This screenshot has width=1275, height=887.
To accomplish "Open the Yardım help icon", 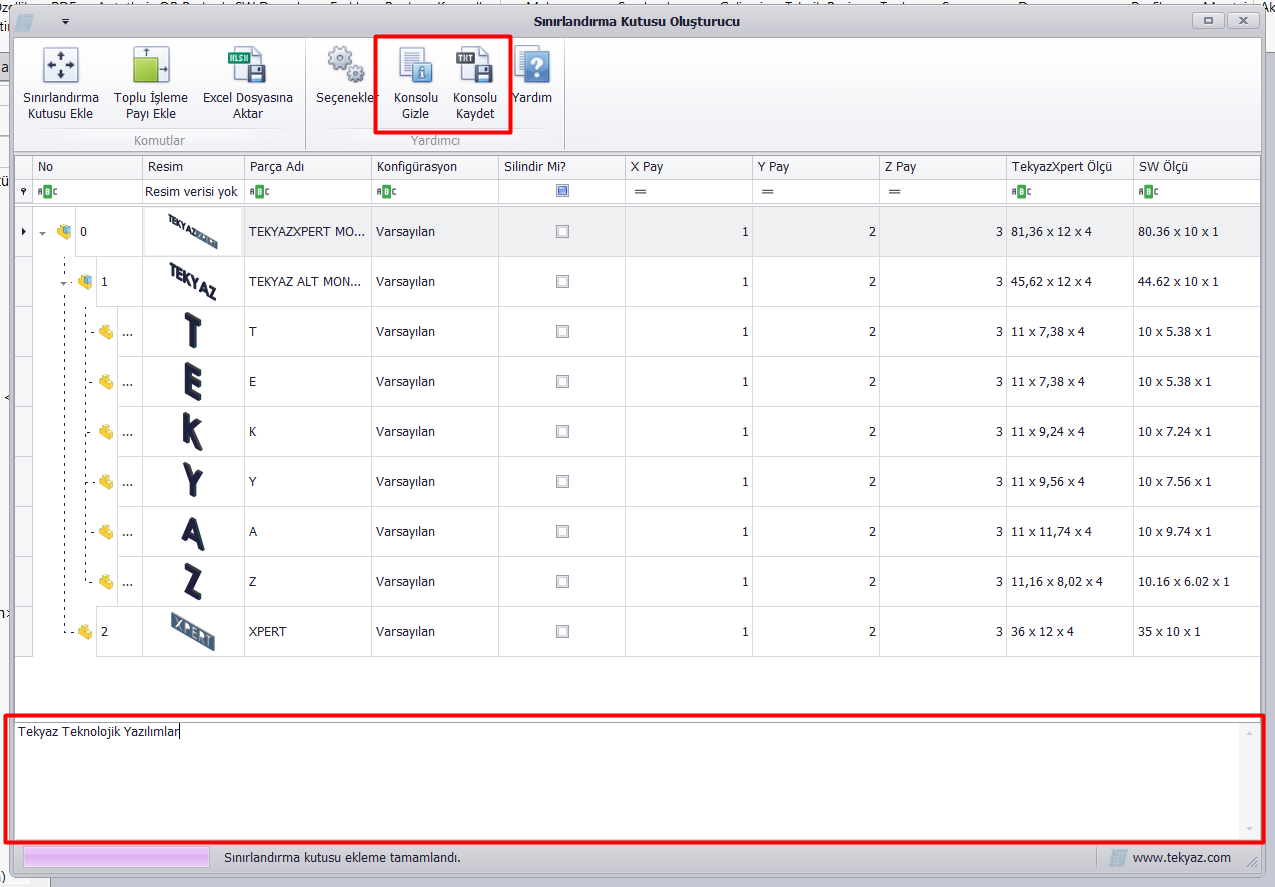I will [x=532, y=65].
